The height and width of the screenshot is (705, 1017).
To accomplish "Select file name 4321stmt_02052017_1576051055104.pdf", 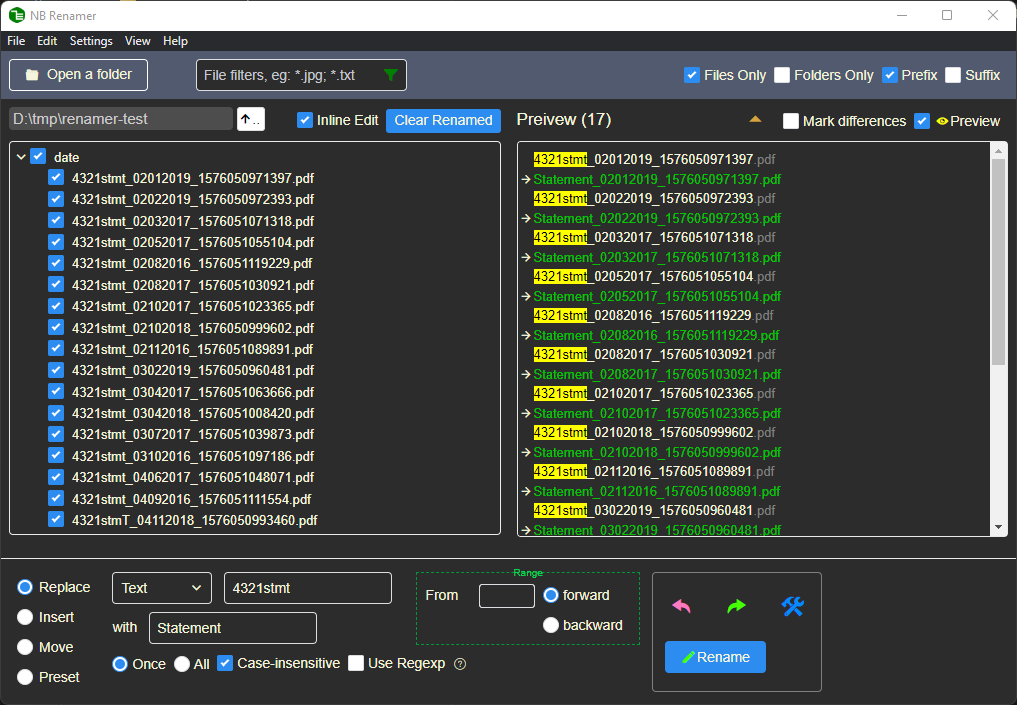I will coord(193,242).
